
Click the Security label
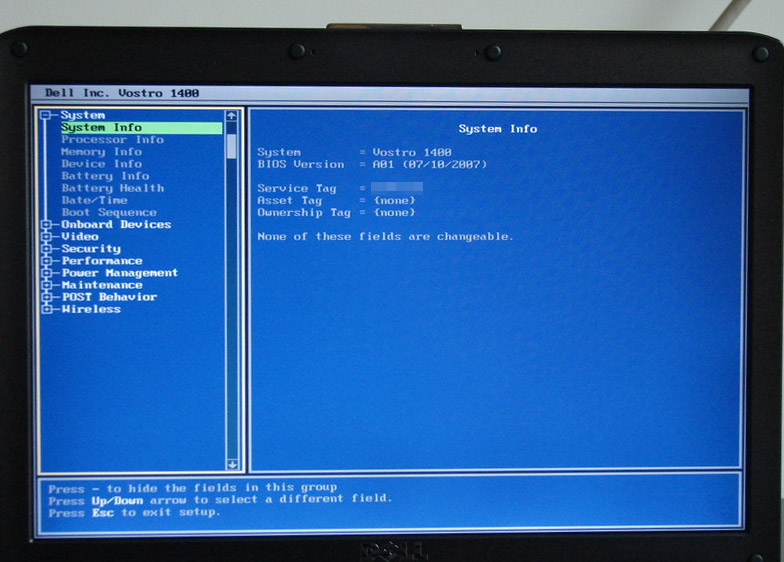[91, 248]
